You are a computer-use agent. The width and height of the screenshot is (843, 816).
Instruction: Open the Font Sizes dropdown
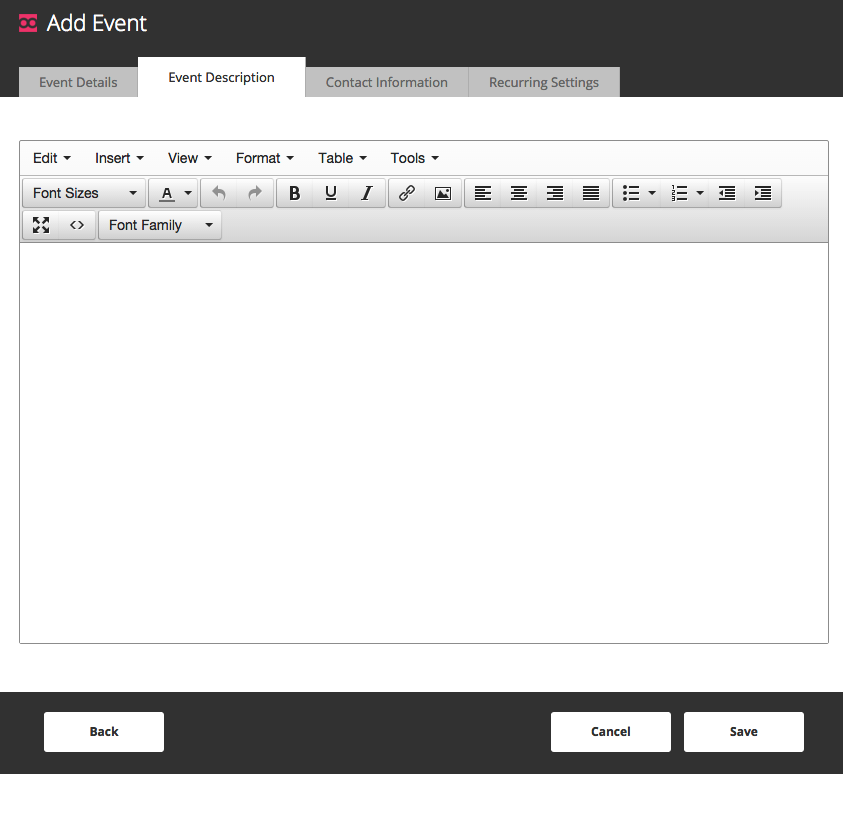84,193
